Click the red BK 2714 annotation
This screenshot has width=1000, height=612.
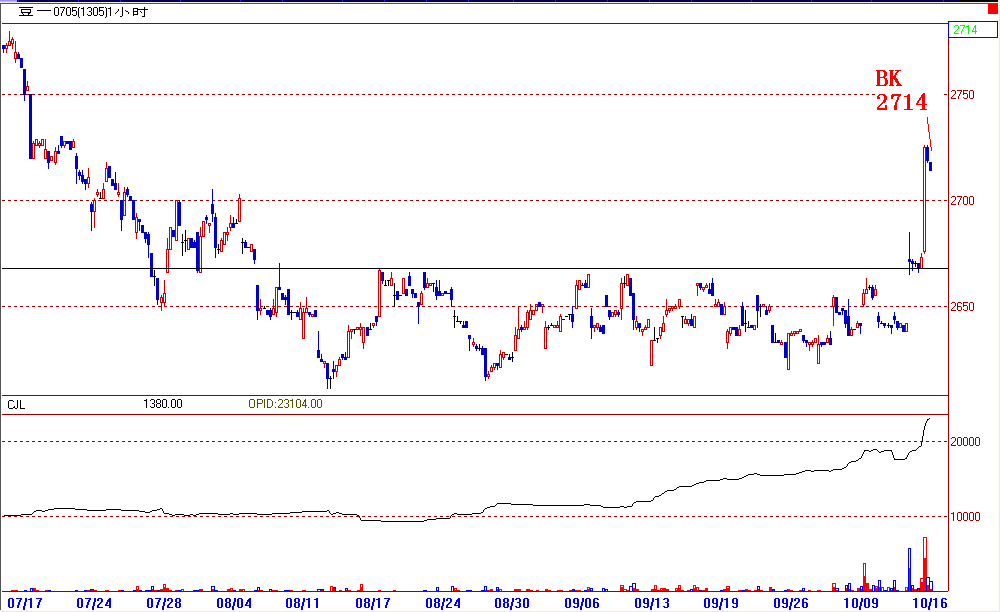pos(902,91)
